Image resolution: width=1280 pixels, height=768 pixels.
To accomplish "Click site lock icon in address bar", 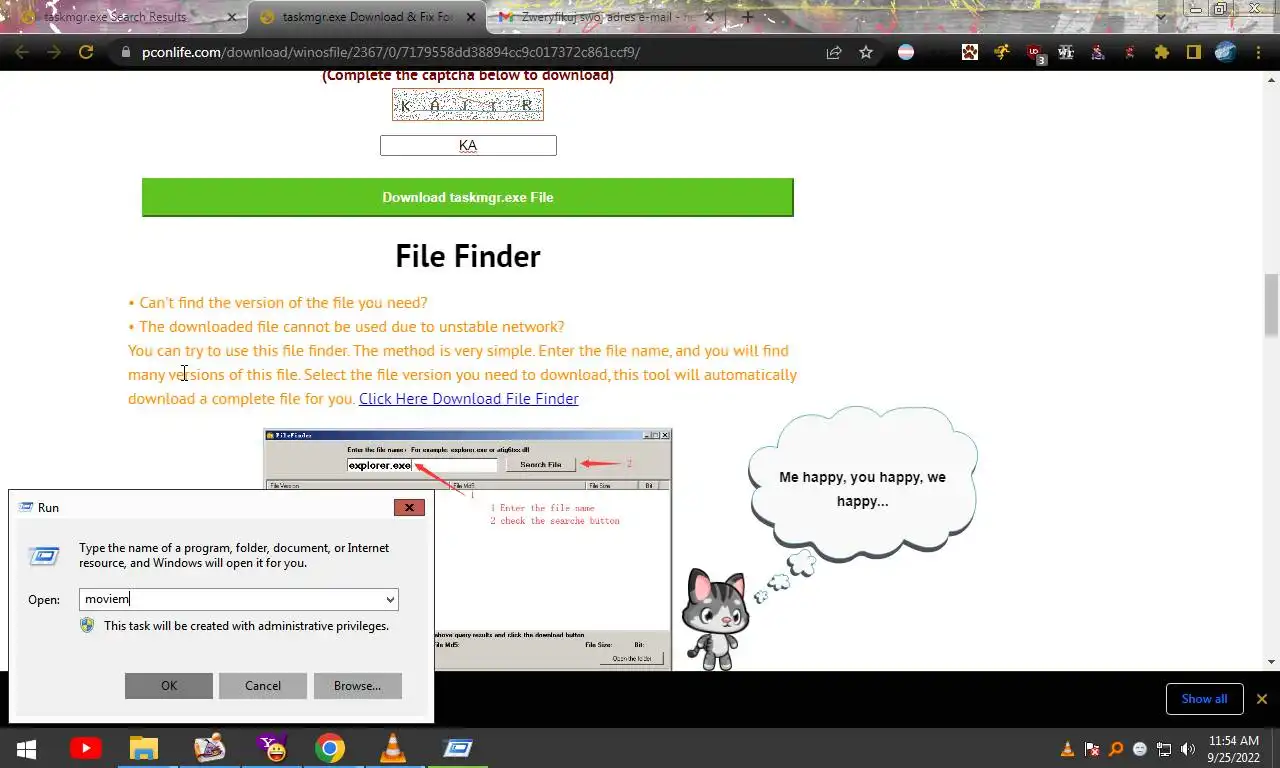I will (125, 52).
